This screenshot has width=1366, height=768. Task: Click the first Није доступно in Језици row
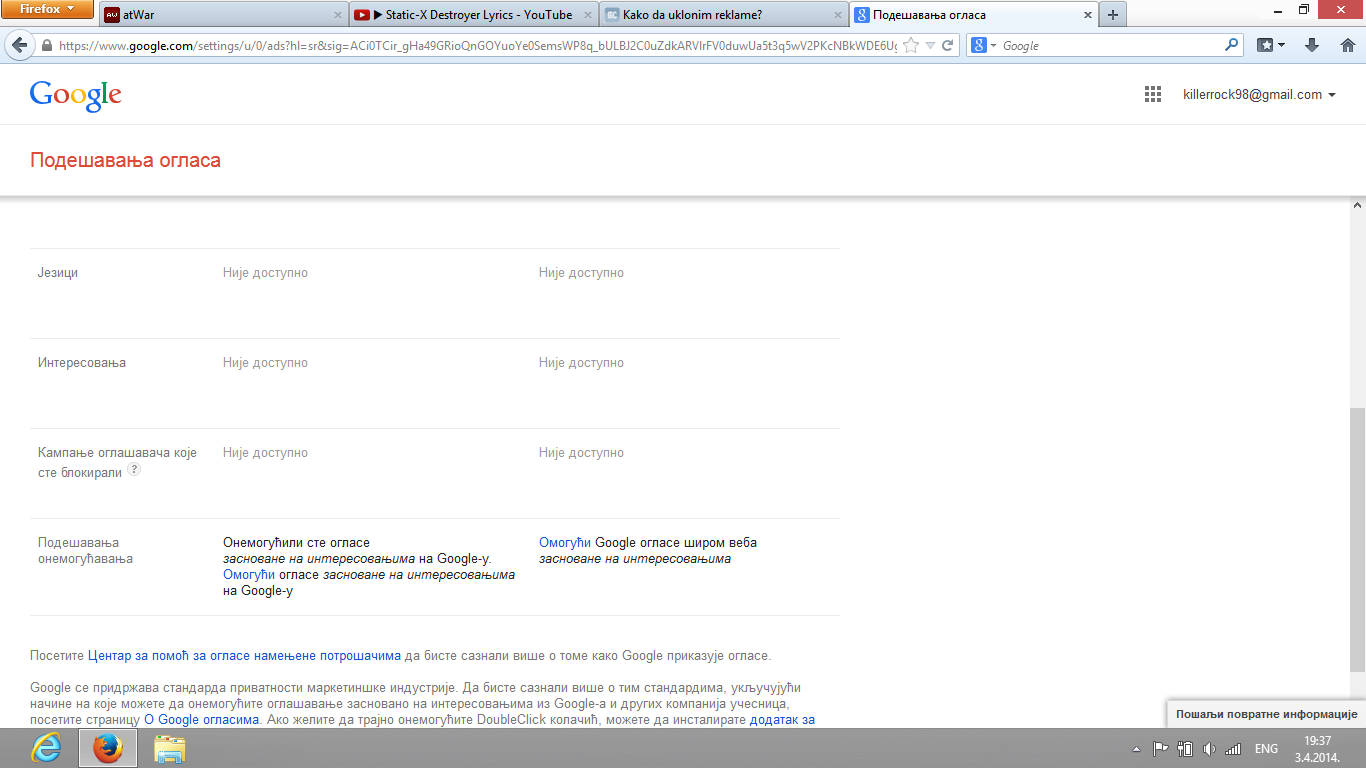point(265,273)
